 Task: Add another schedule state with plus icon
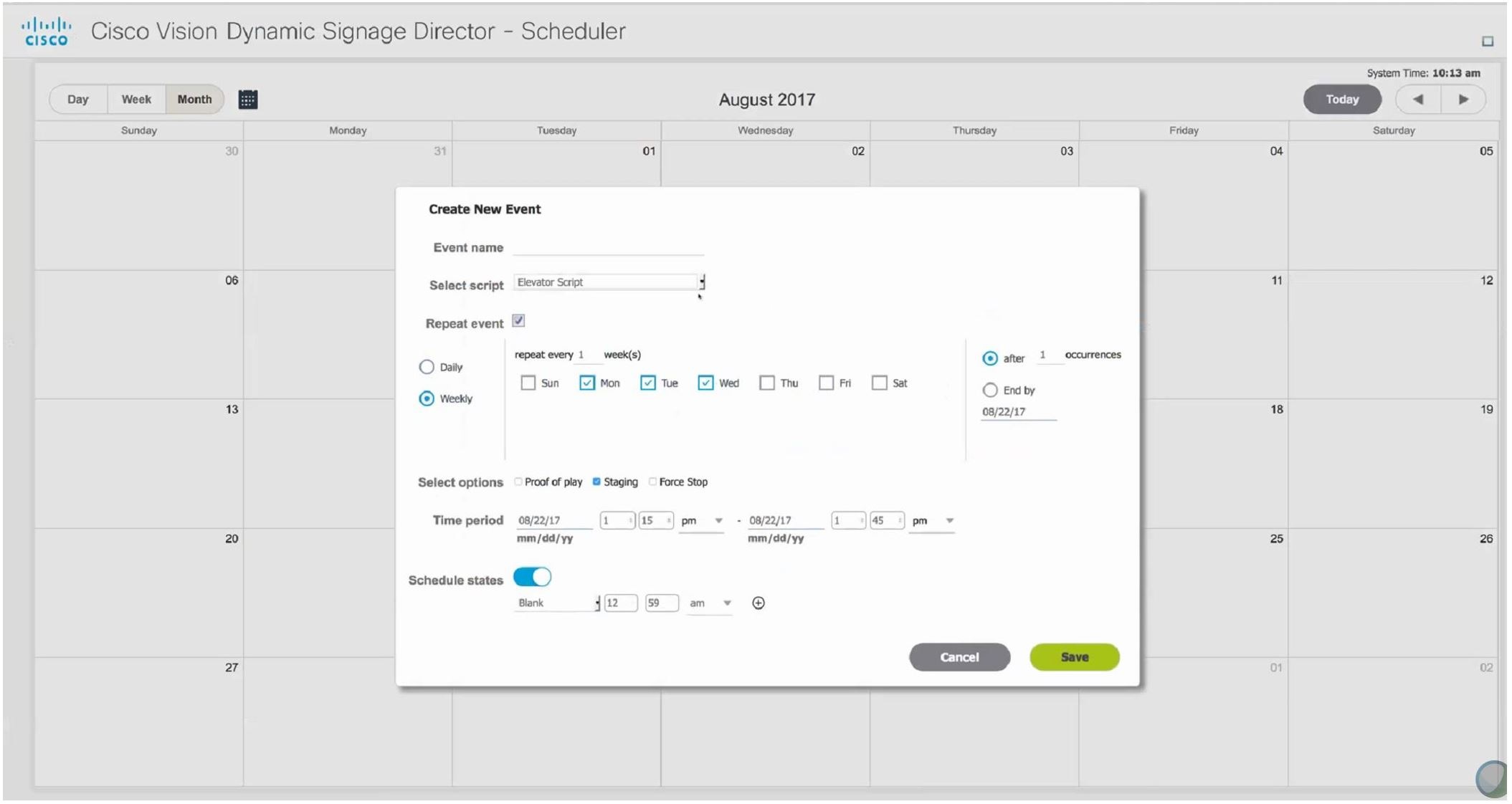tap(758, 603)
